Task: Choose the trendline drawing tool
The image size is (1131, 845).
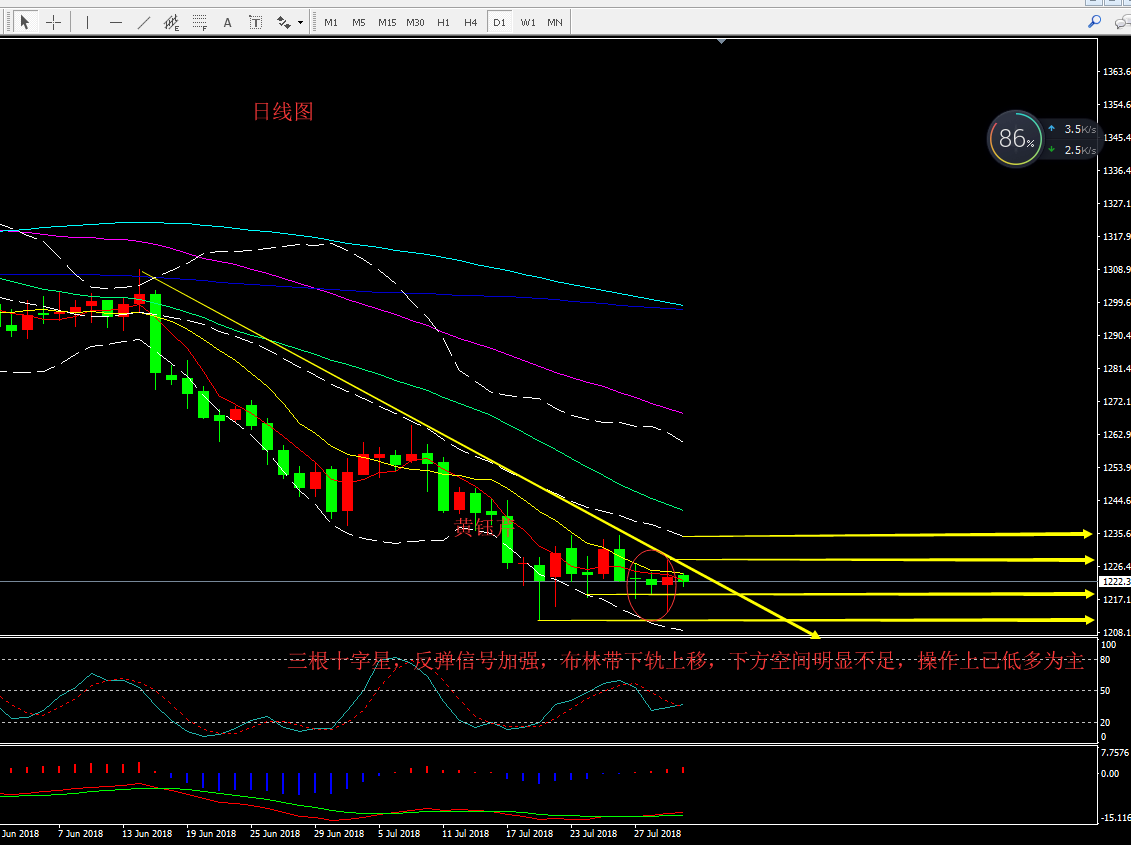Action: pos(144,22)
